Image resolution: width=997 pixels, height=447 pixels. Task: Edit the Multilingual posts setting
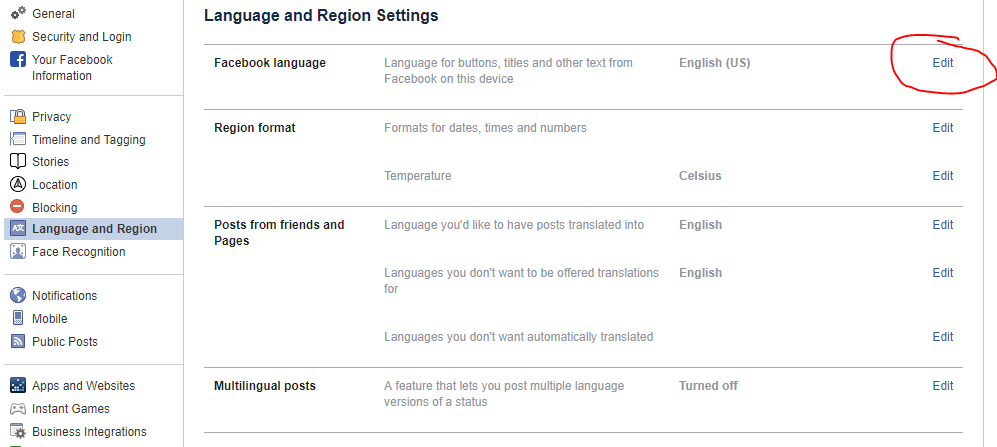point(942,386)
